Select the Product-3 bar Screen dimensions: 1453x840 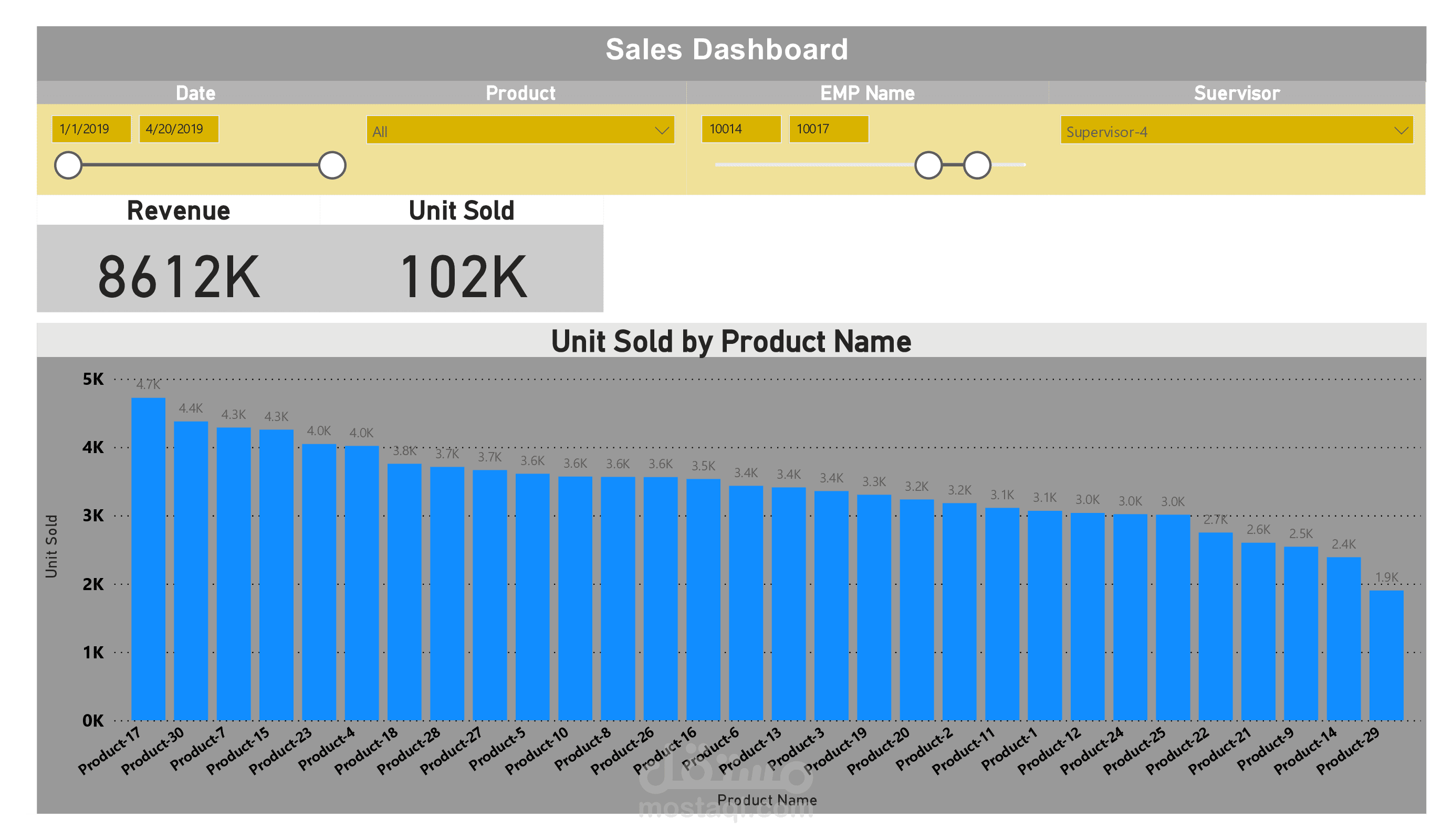click(831, 605)
